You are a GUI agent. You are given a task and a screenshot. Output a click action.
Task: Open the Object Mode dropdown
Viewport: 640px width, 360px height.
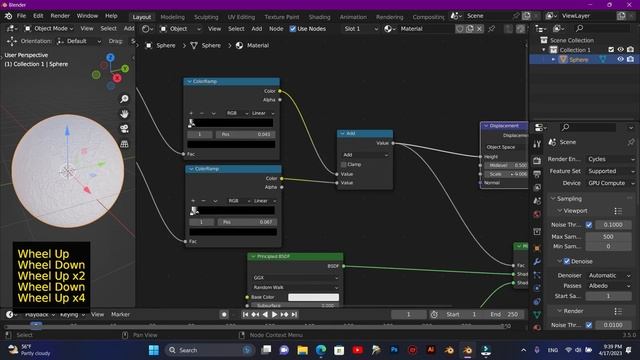pos(49,29)
